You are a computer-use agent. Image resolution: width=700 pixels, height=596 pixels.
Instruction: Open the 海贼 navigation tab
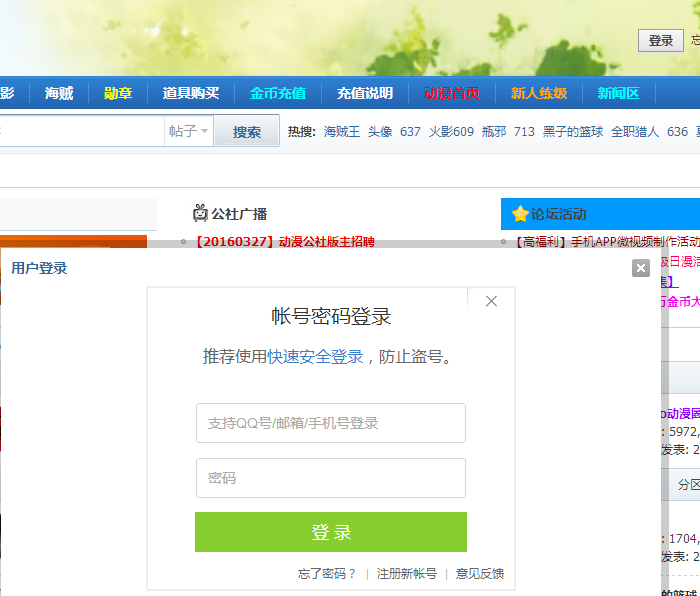click(x=59, y=93)
